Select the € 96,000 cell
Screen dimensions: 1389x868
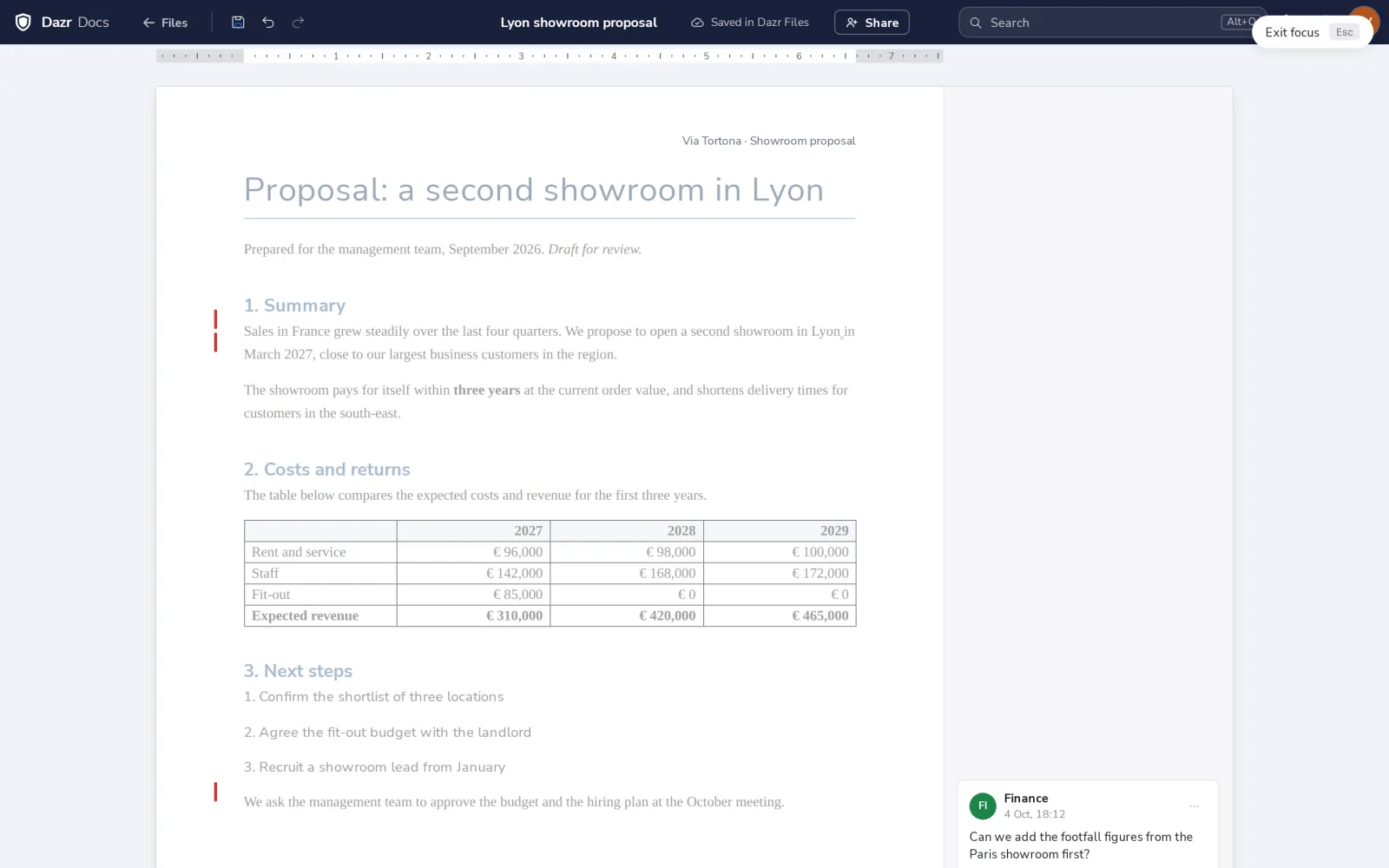pyautogui.click(x=473, y=552)
